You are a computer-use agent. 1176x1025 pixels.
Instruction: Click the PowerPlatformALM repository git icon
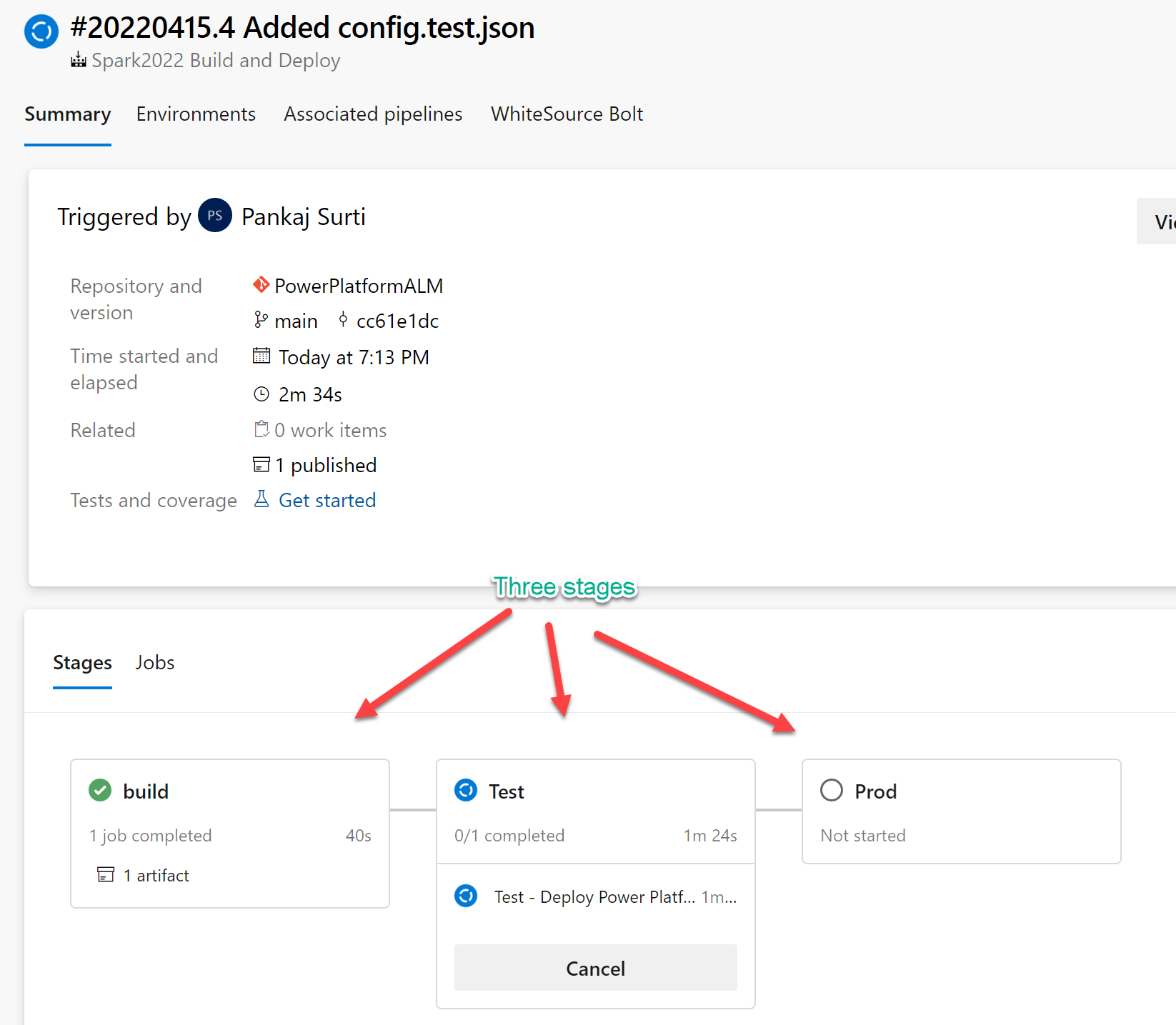coord(261,285)
